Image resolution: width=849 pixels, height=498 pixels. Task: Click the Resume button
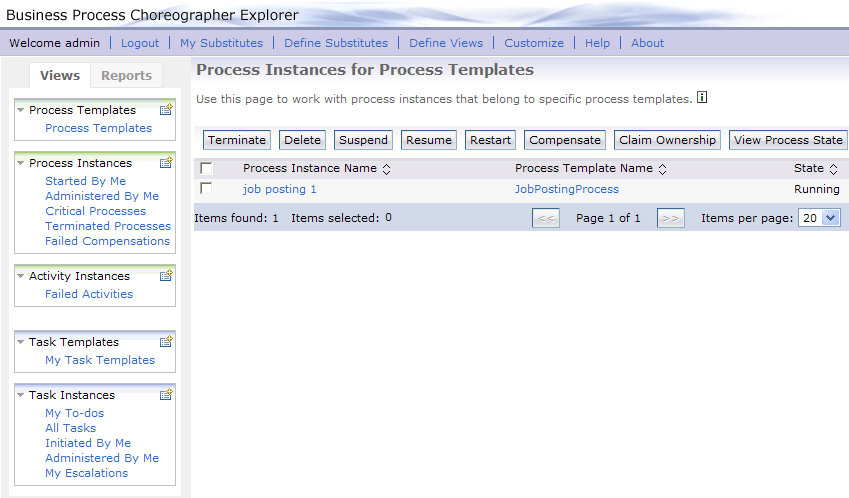tap(428, 140)
